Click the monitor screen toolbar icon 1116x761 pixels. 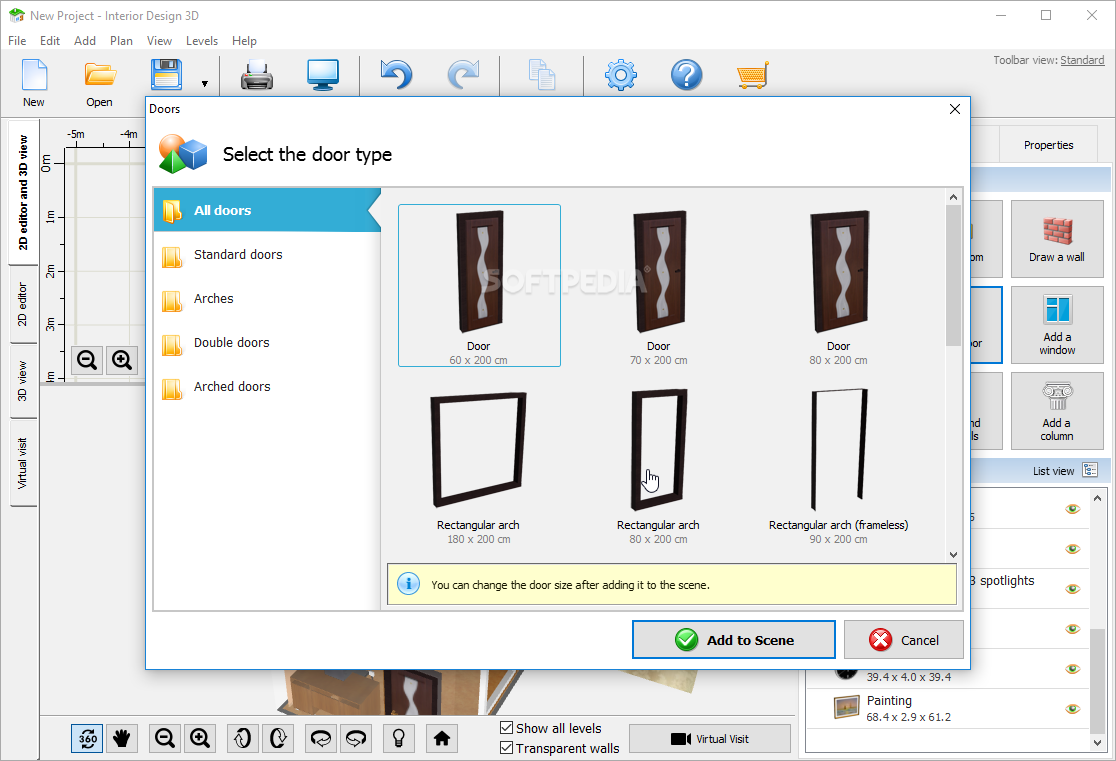(323, 75)
